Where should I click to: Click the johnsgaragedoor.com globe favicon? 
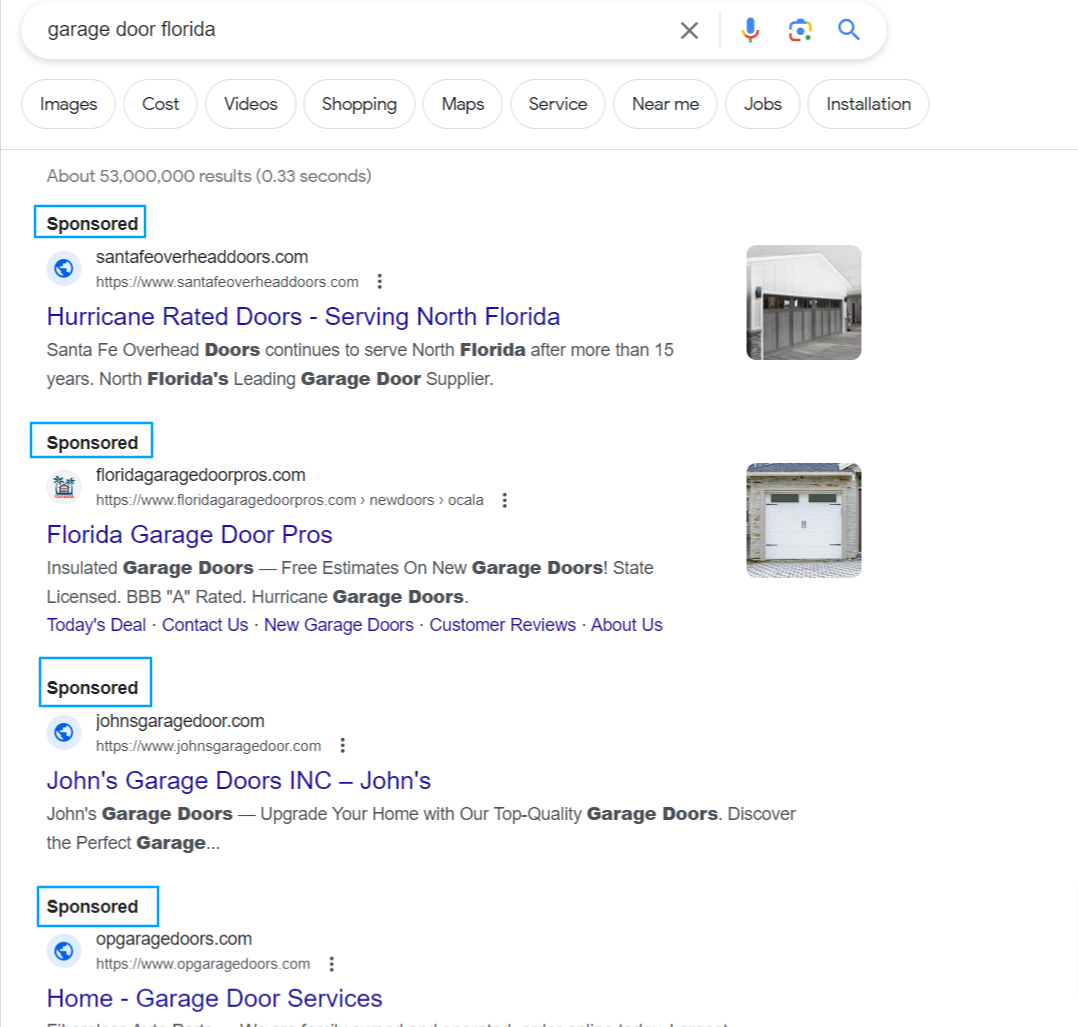tap(64, 732)
